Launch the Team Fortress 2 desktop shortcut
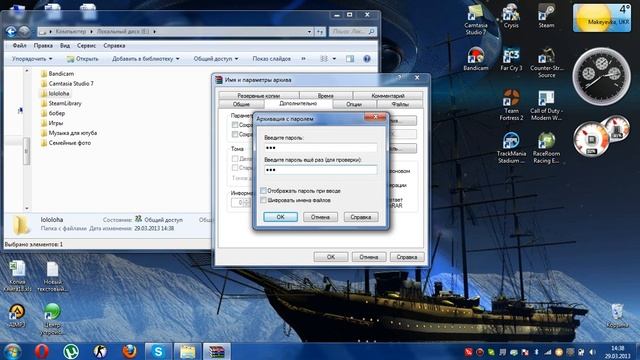Screen dimensions: 640x360 click(511, 105)
